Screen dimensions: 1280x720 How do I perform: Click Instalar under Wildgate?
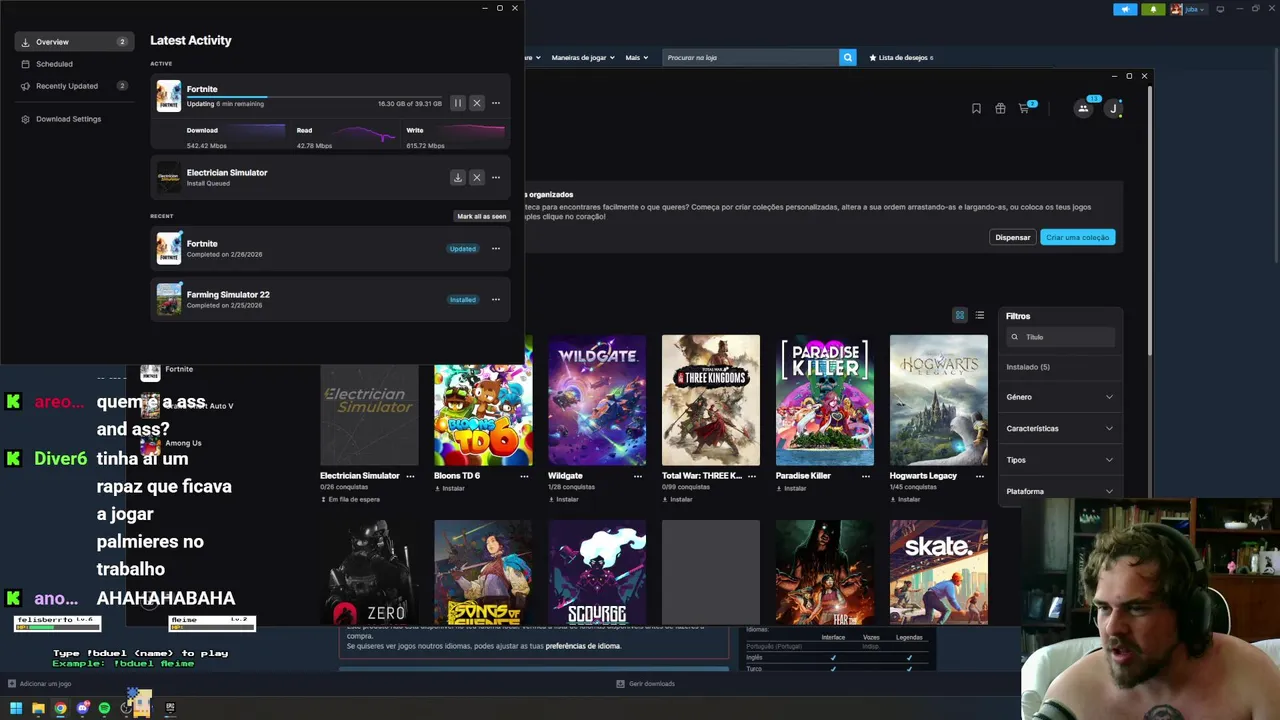coord(563,499)
